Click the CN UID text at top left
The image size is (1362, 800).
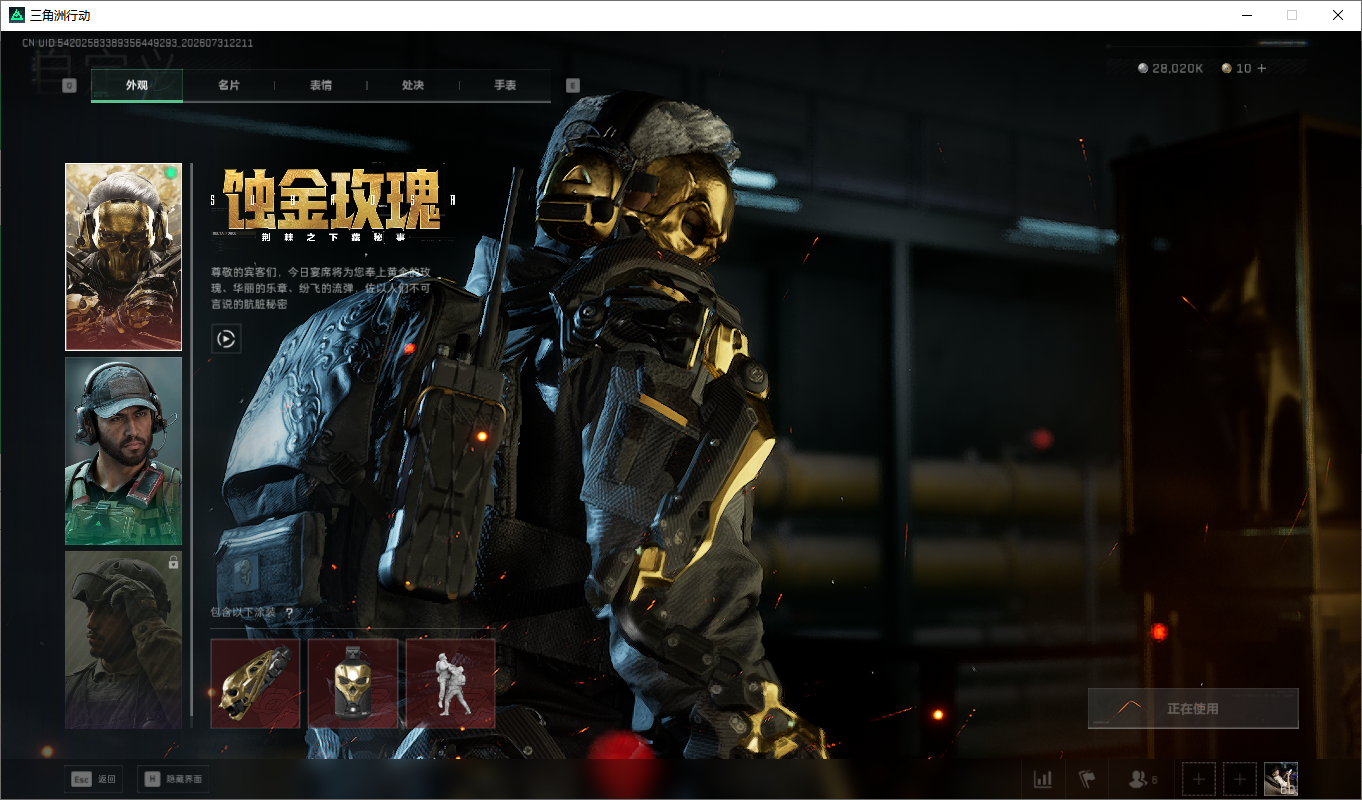coord(138,43)
